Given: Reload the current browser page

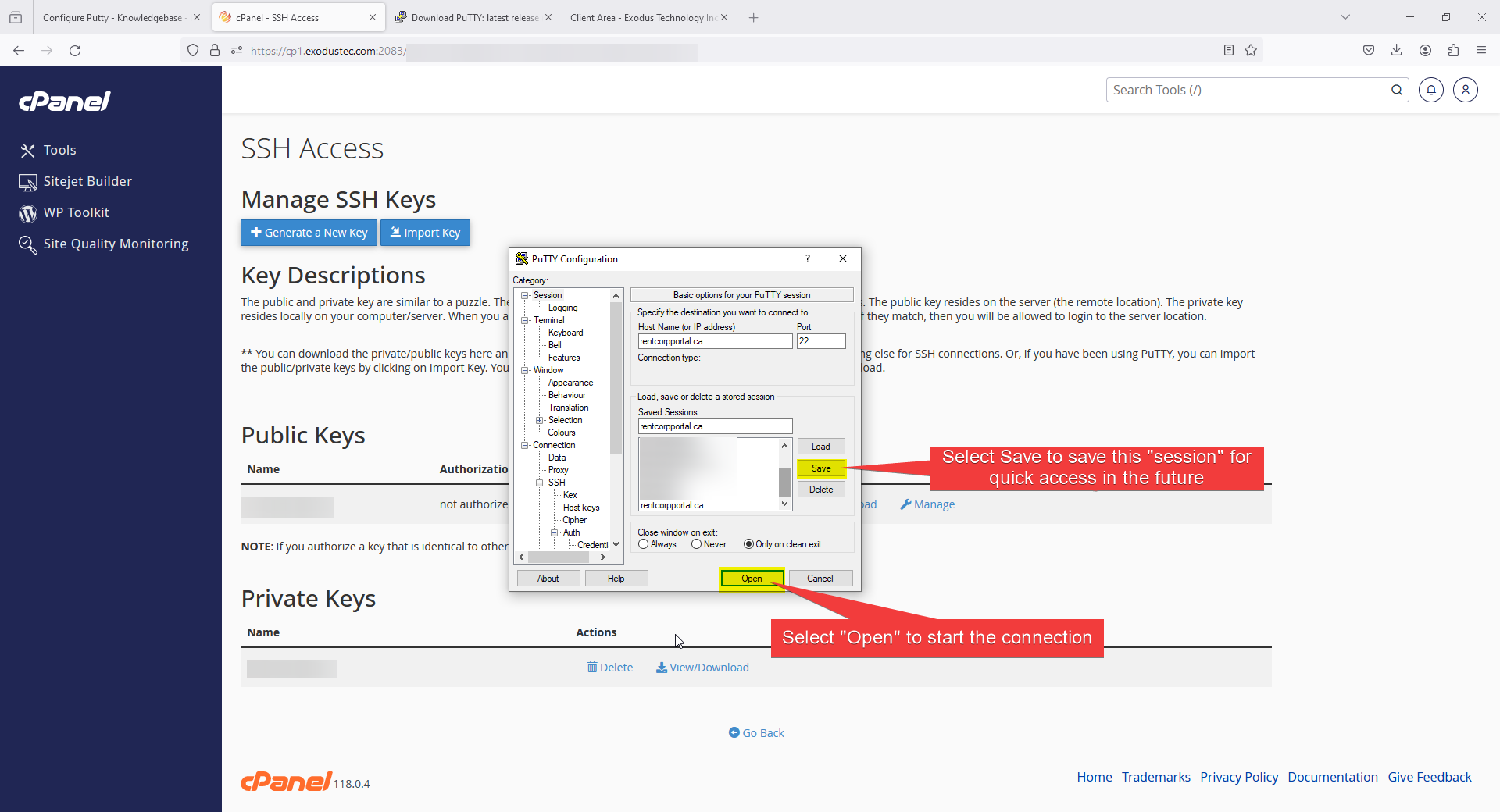Looking at the screenshot, I should pyautogui.click(x=75, y=51).
